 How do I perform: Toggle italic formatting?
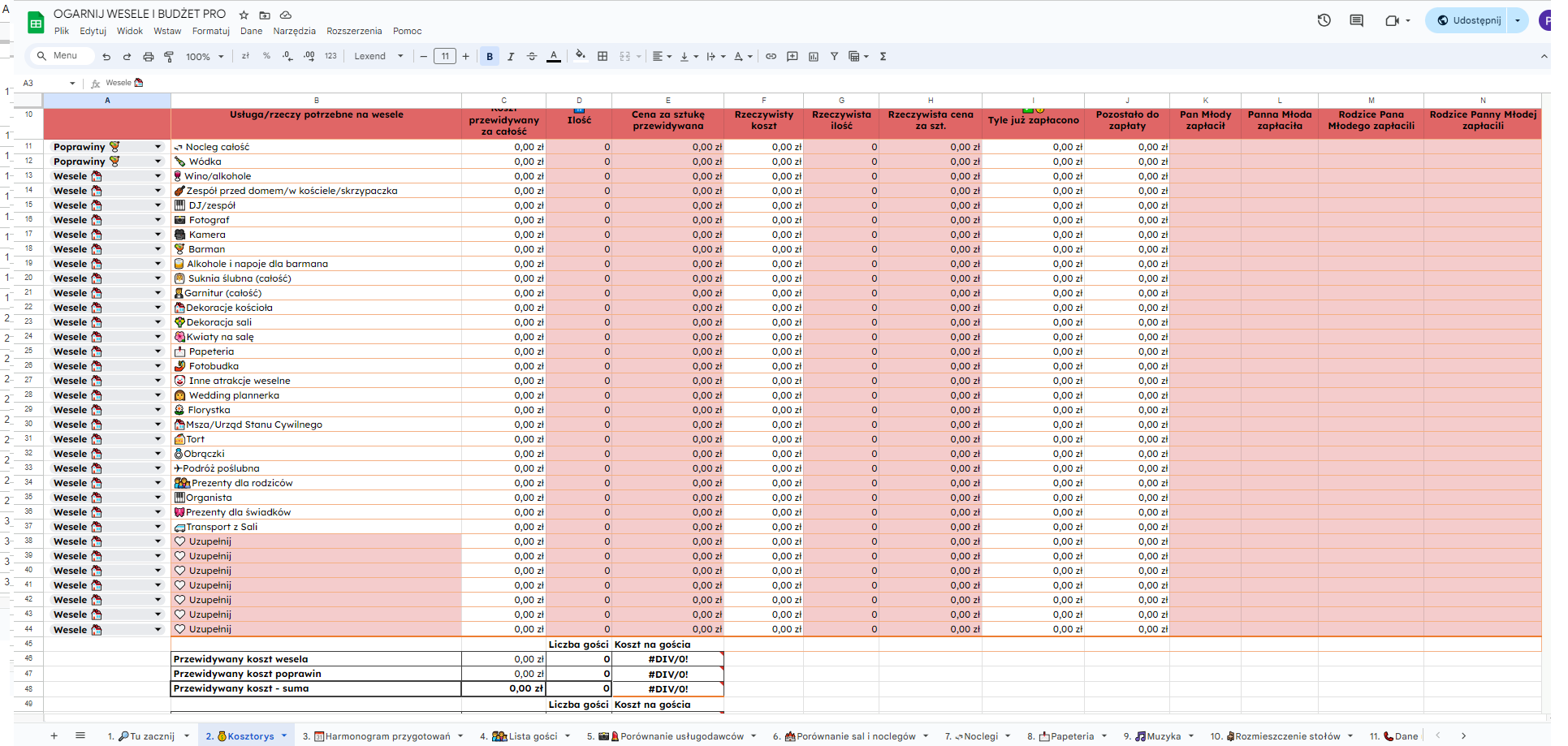[511, 57]
